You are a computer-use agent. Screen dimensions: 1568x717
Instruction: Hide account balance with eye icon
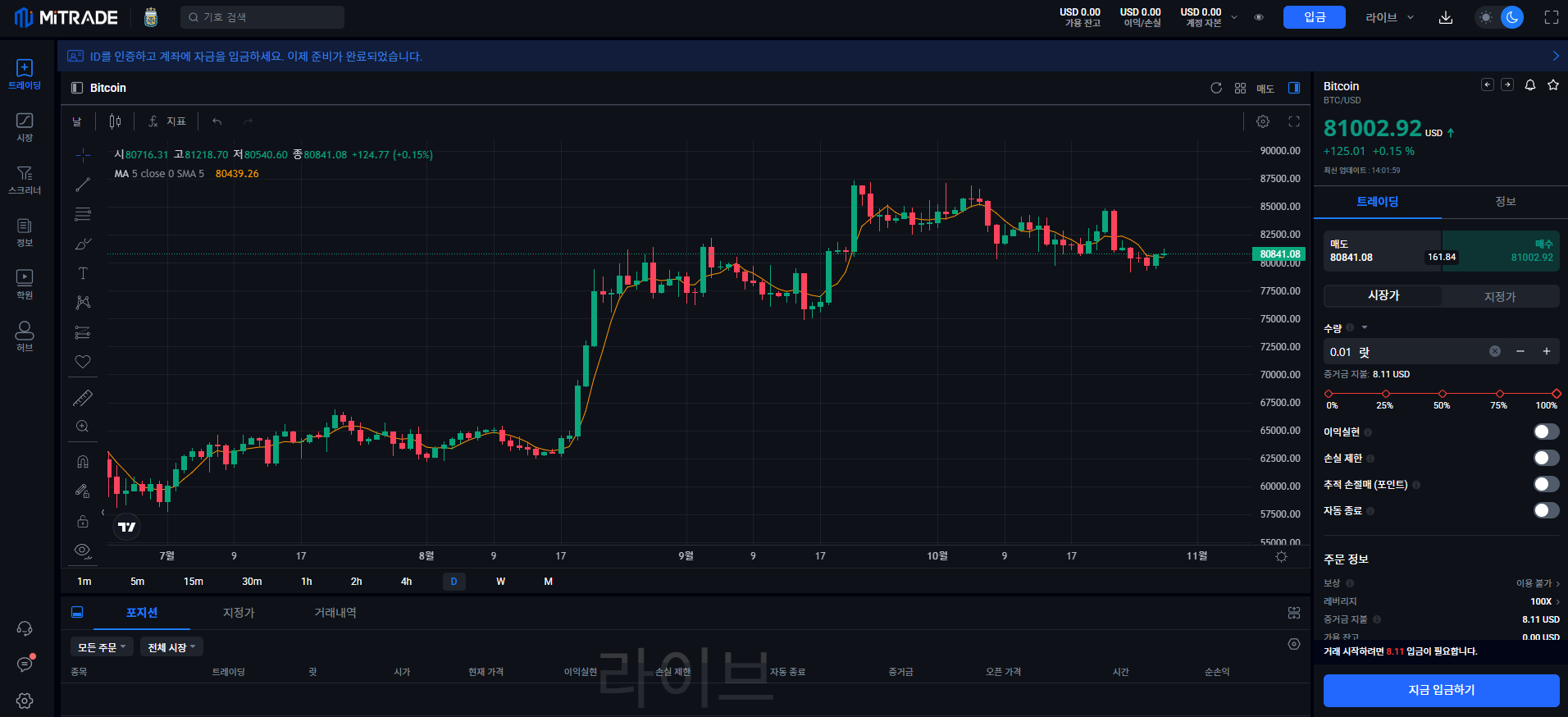click(x=1259, y=17)
